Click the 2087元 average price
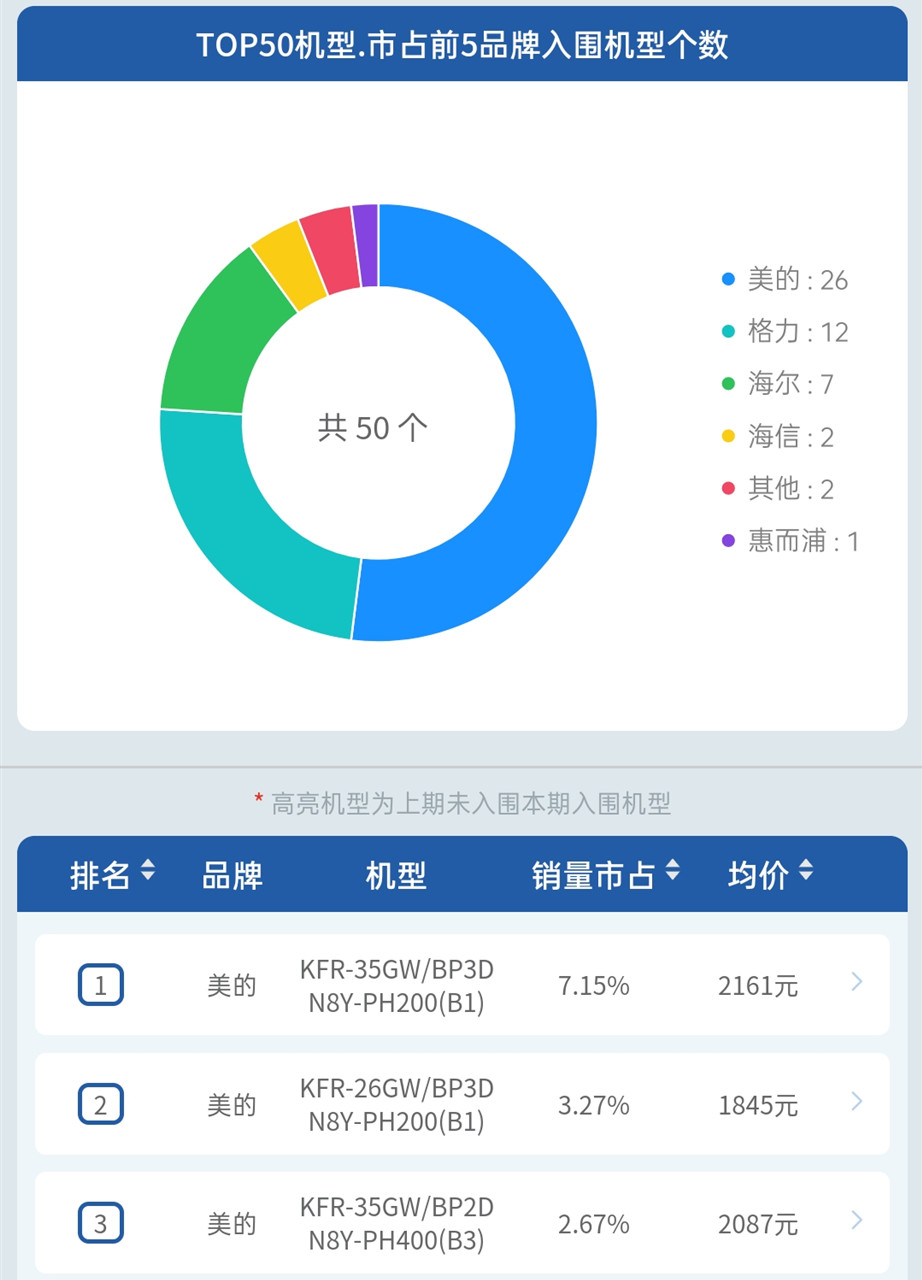The width and height of the screenshot is (922, 1280). click(x=758, y=1224)
